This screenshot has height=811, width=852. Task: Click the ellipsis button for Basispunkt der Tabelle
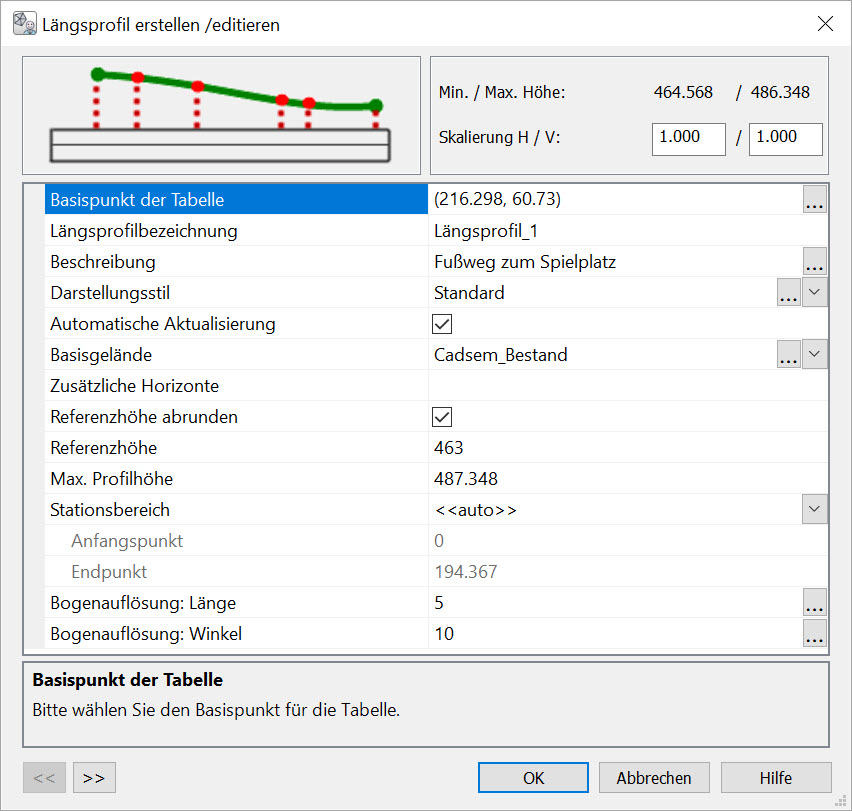pos(815,200)
